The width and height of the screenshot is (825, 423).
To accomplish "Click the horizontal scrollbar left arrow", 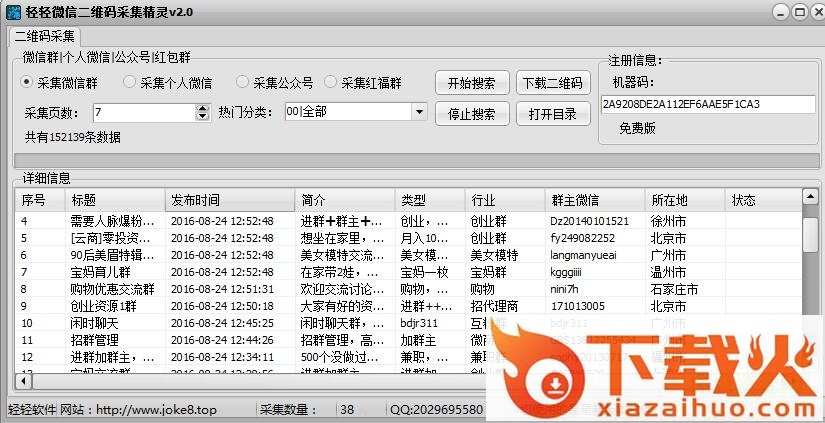I will [x=23, y=380].
